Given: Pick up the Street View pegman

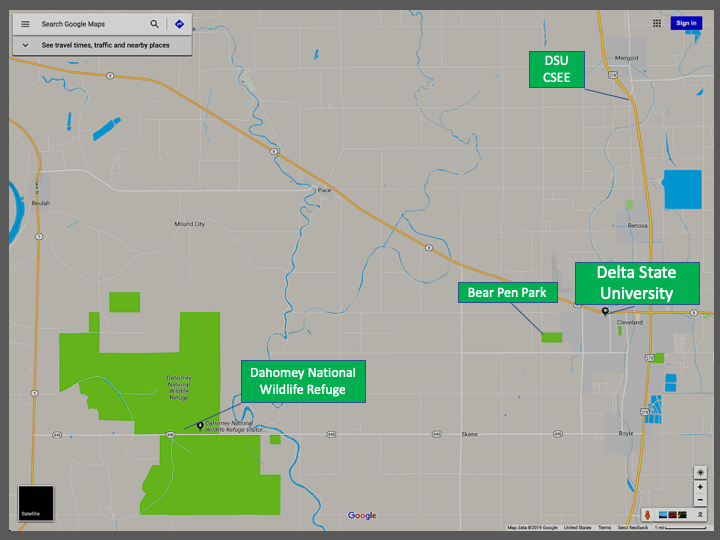Looking at the screenshot, I should click(647, 515).
